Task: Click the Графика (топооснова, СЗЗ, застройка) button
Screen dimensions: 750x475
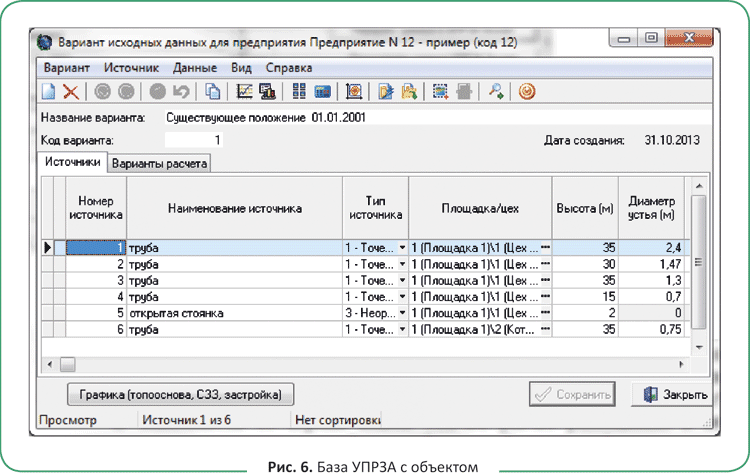Action: coord(180,395)
